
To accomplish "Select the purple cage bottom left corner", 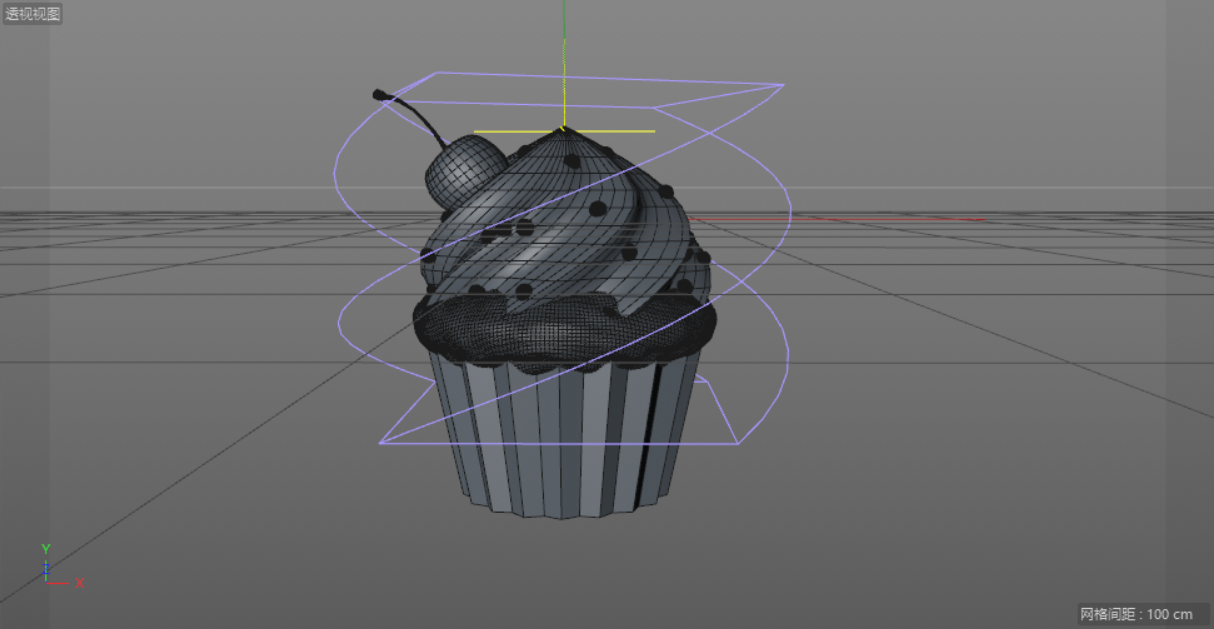I will 381,442.
